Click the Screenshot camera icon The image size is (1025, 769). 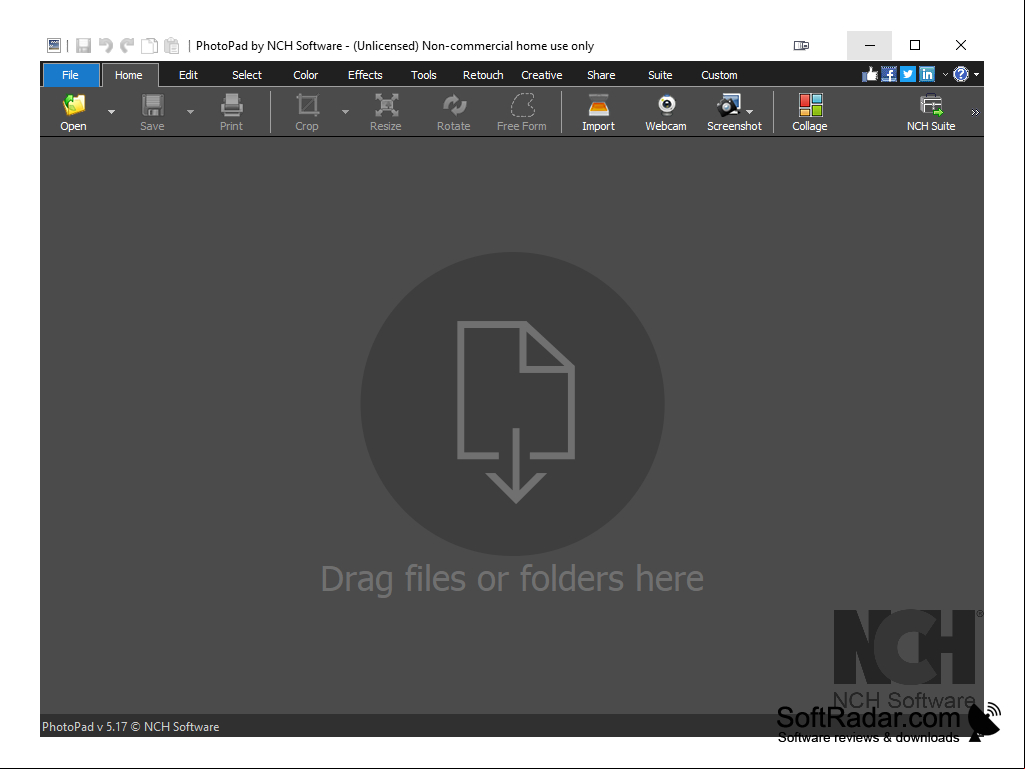pos(728,105)
